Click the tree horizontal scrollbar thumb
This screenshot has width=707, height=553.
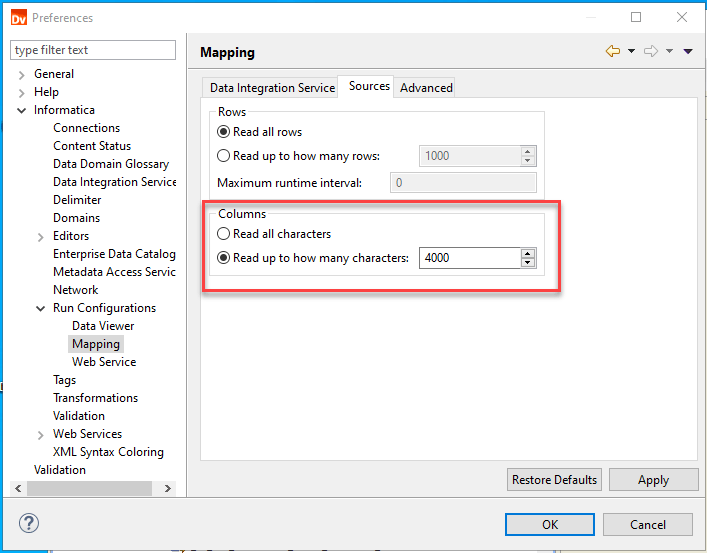(x=89, y=488)
